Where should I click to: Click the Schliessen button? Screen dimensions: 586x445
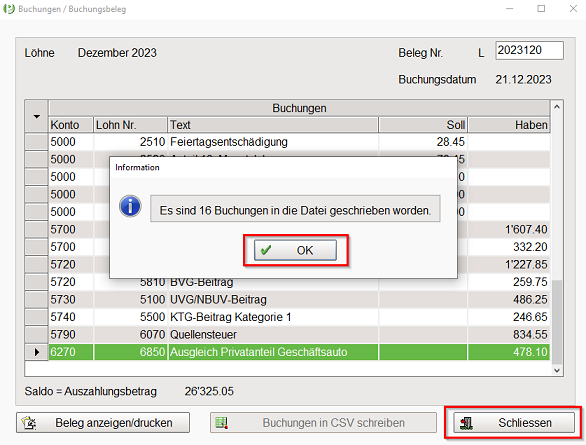point(514,423)
